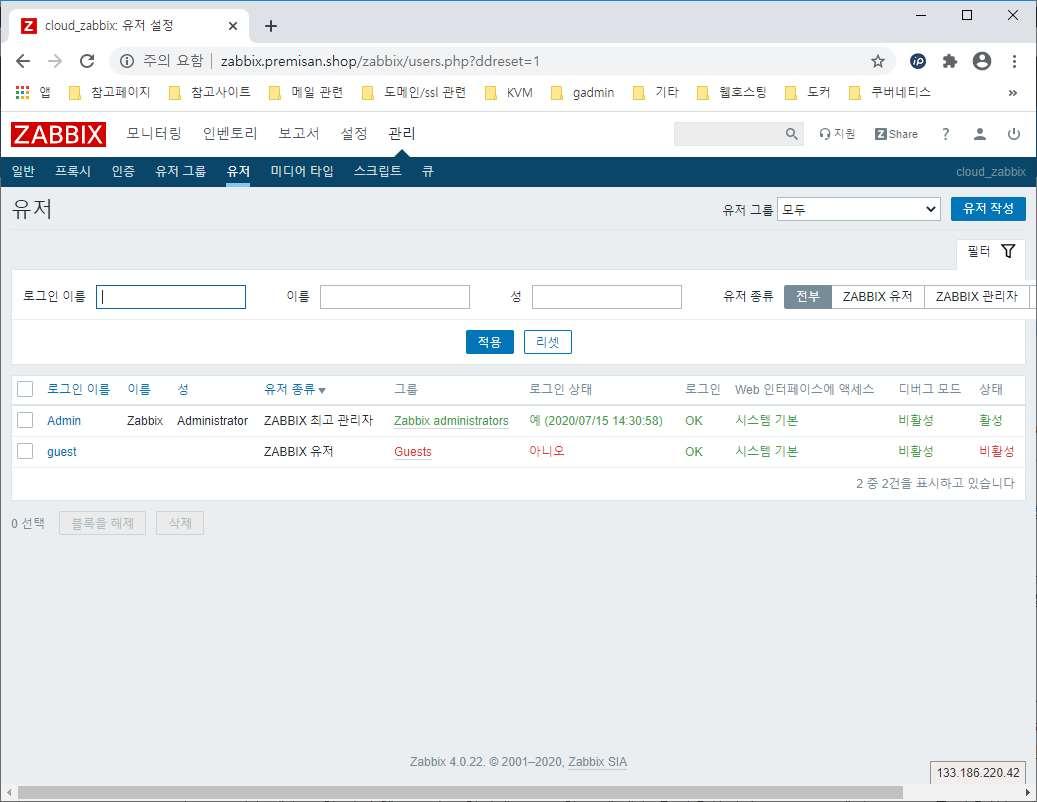Click the ZABBIX logo
This screenshot has width=1037, height=802.
pos(58,134)
